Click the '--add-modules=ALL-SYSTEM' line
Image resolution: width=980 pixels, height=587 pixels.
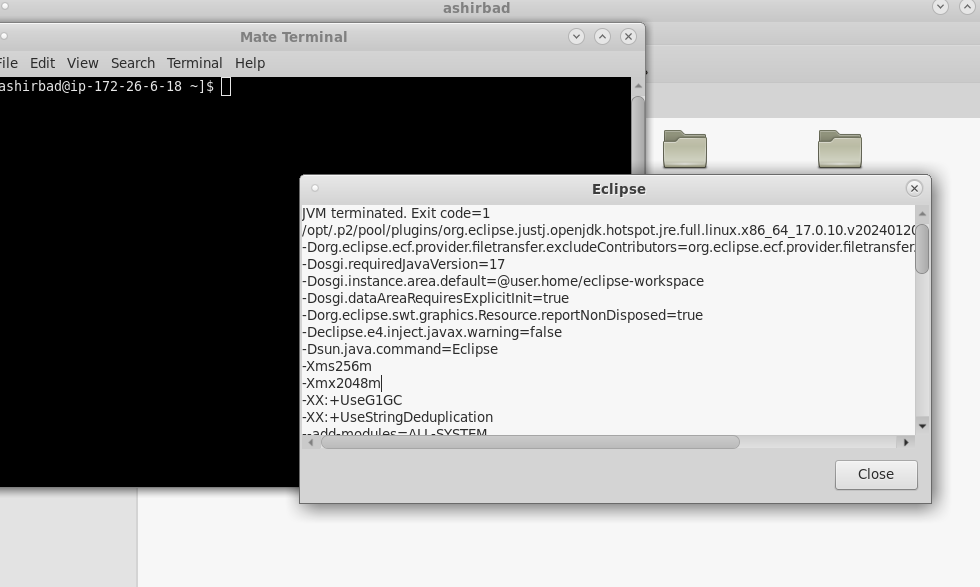pos(394,431)
